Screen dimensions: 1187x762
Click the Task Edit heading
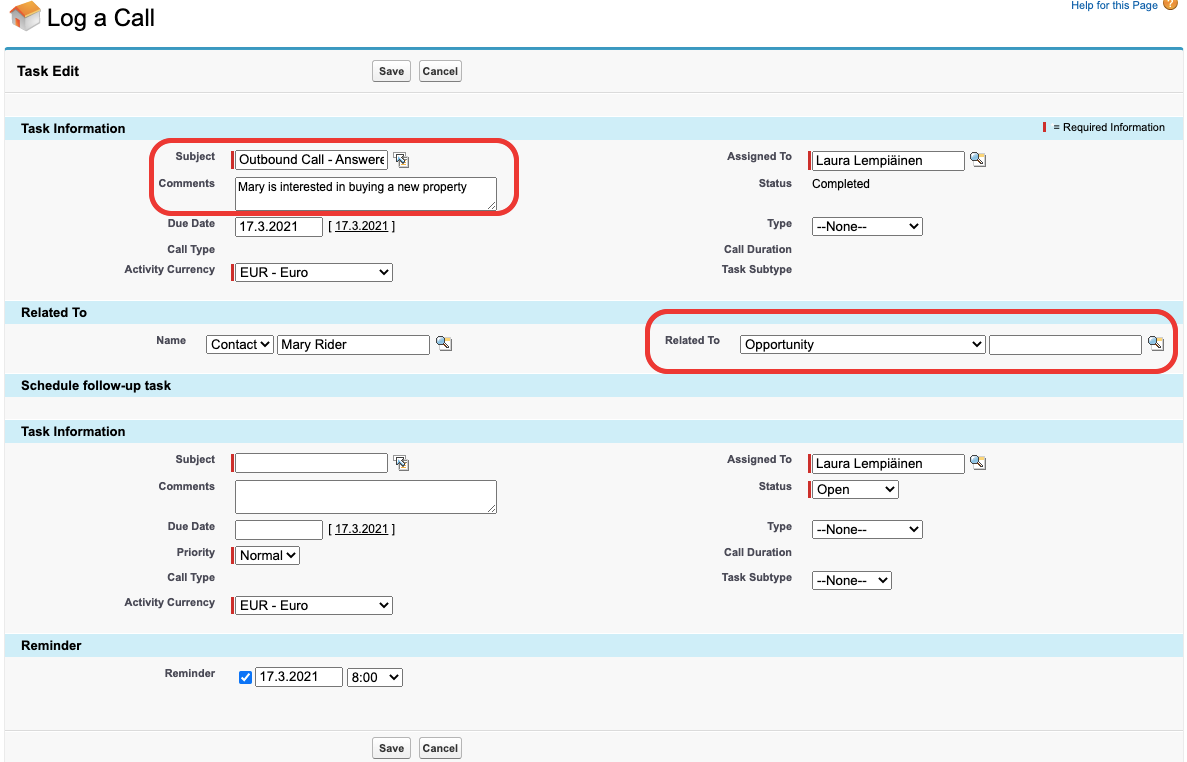pos(48,71)
